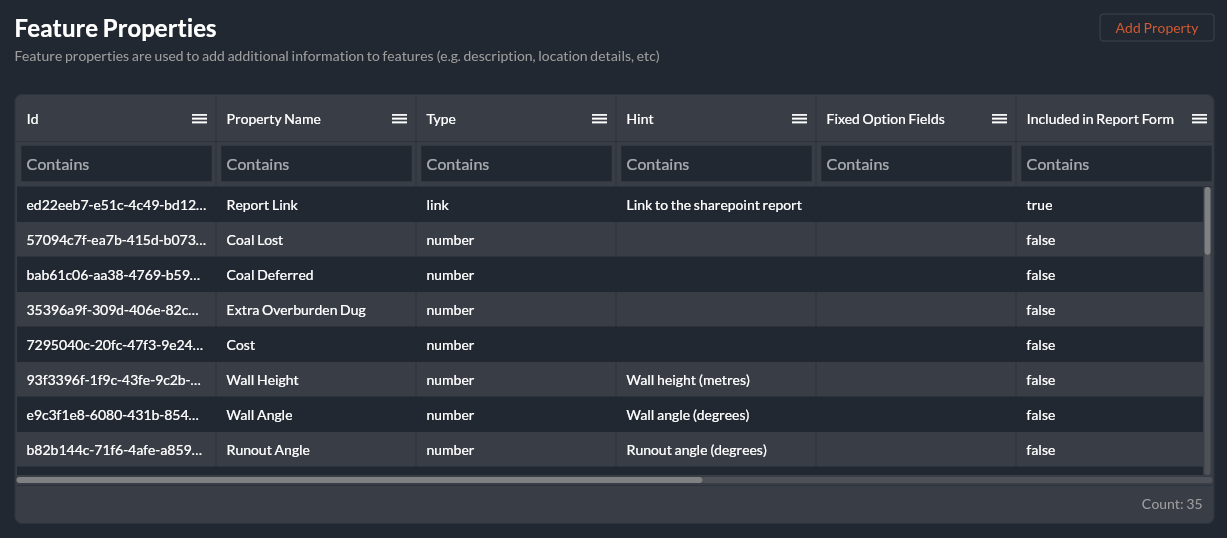Open the Property Name column menu icon
The image size is (1227, 538).
399,119
